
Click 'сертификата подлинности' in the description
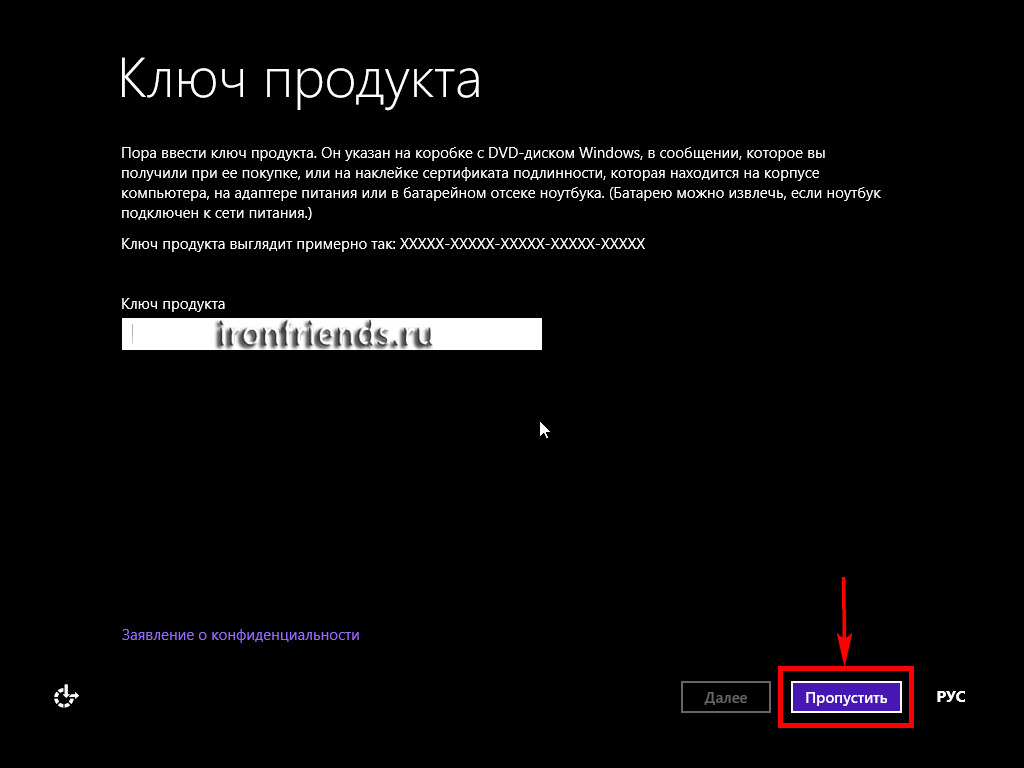click(510, 172)
